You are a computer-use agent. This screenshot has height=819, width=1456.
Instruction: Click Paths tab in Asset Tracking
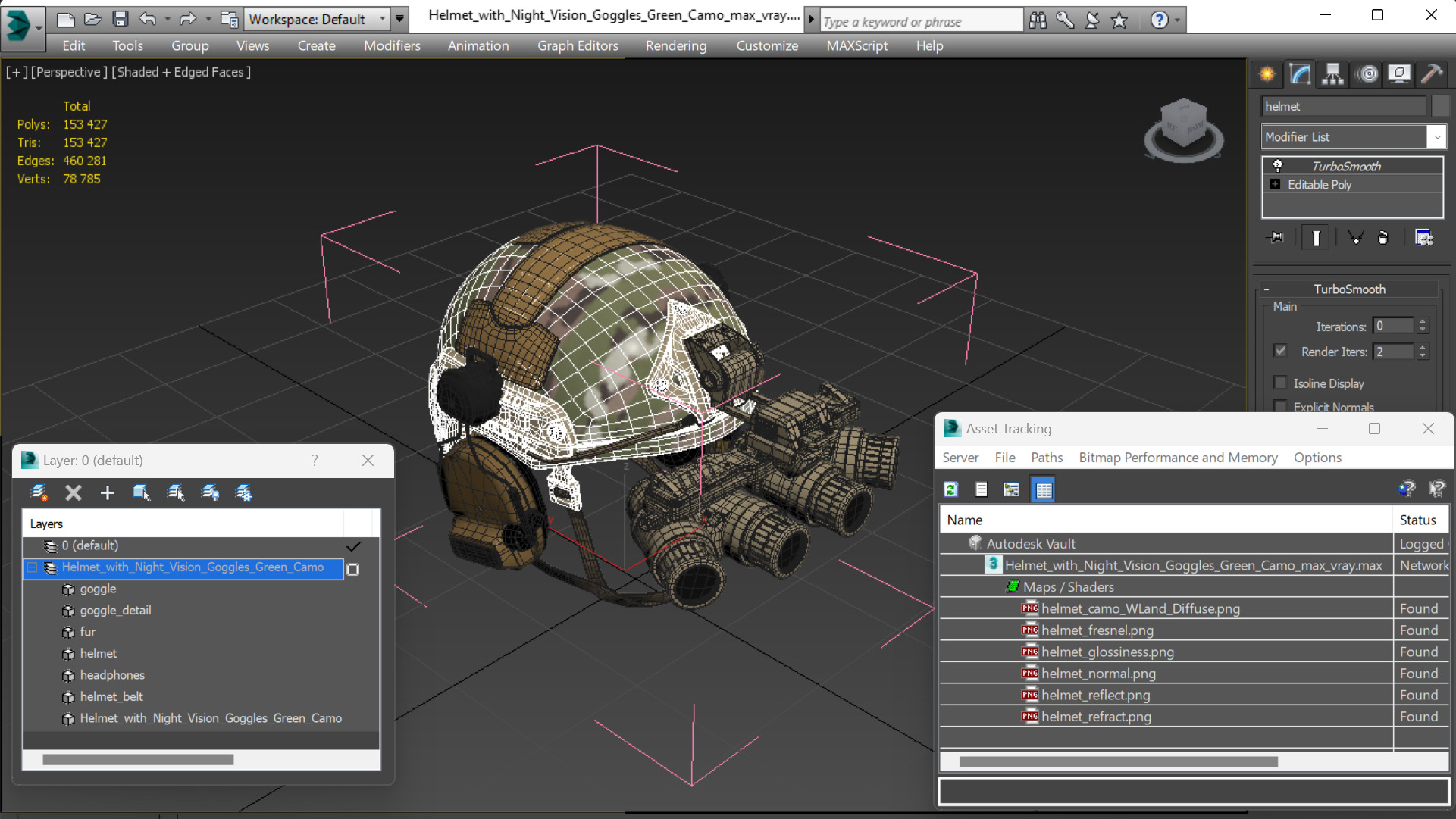tap(1046, 457)
